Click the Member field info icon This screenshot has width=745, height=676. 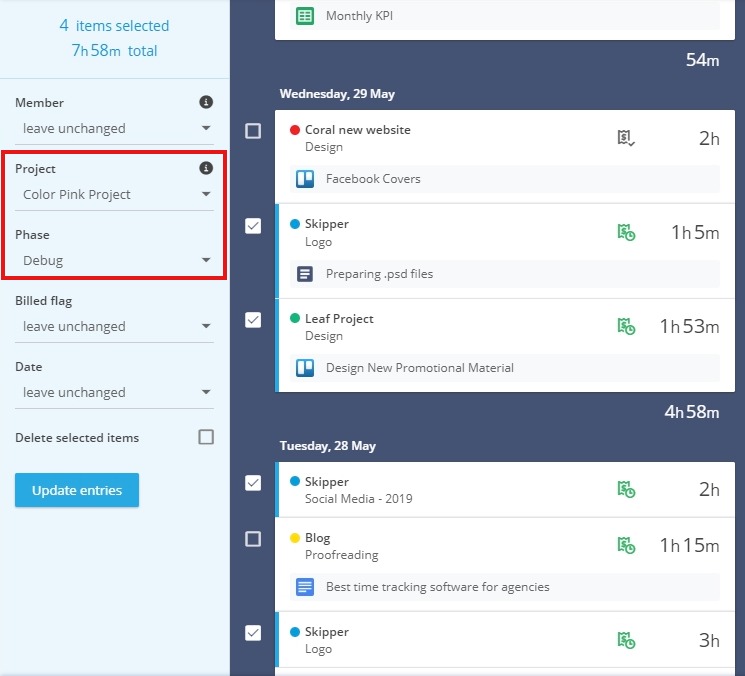coord(206,102)
